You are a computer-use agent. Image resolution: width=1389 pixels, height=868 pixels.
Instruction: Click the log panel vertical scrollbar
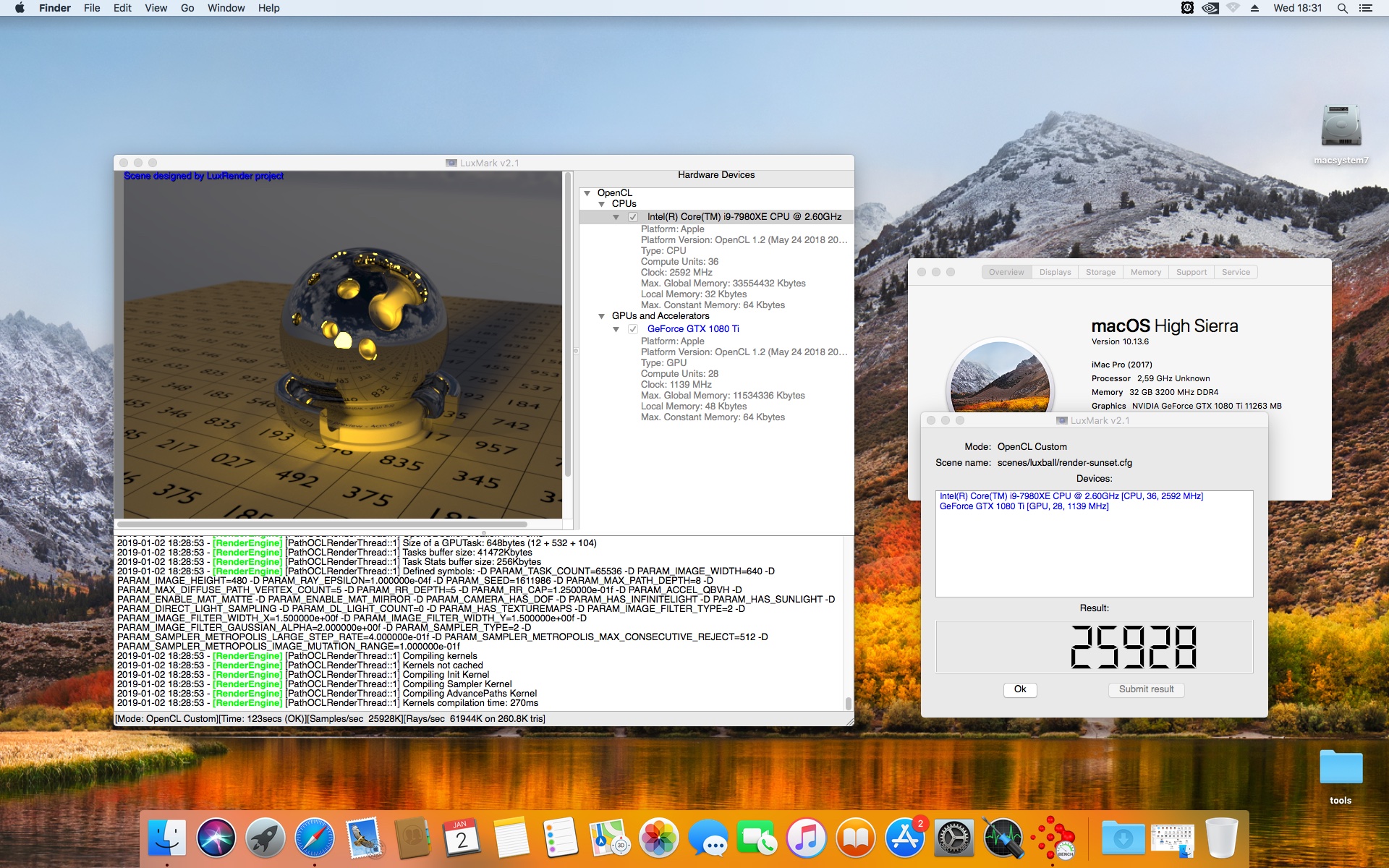pyautogui.click(x=848, y=624)
